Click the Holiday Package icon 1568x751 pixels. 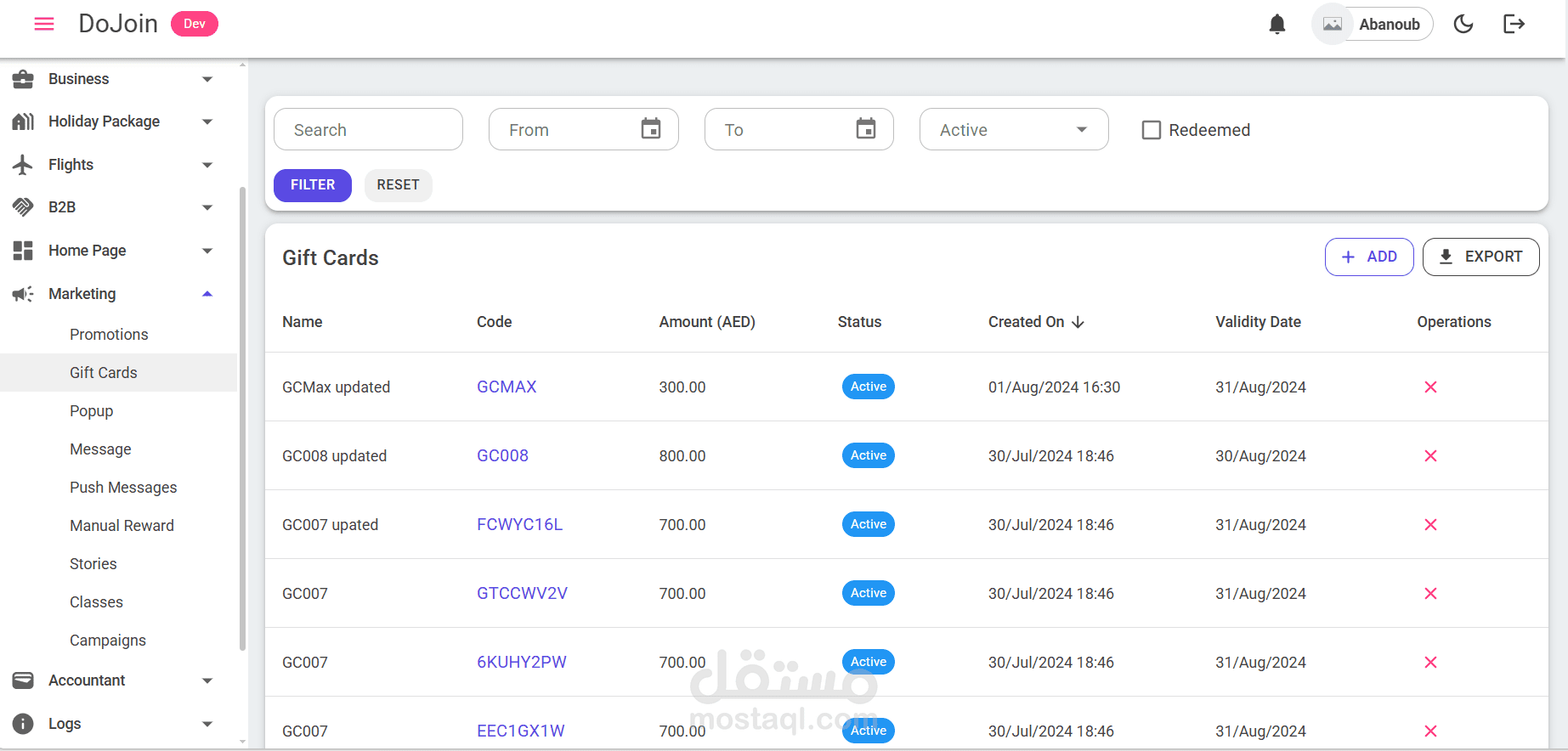[x=23, y=121]
